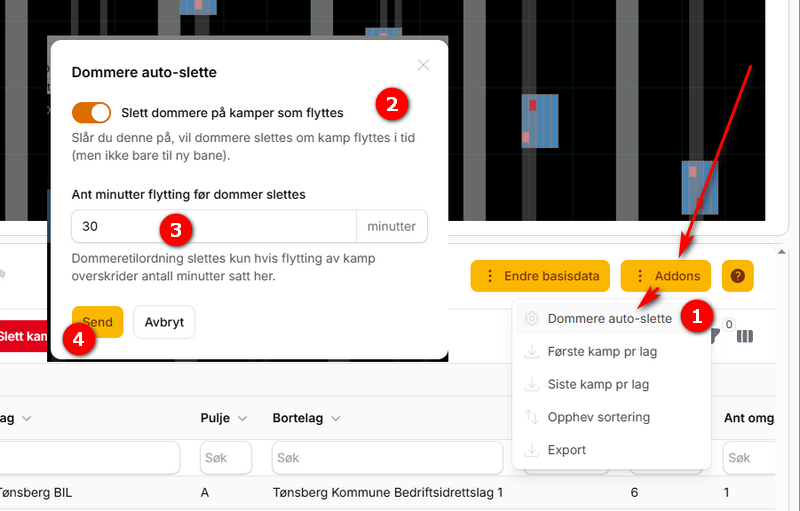Click the Tønsberg BIL cell

point(35,493)
